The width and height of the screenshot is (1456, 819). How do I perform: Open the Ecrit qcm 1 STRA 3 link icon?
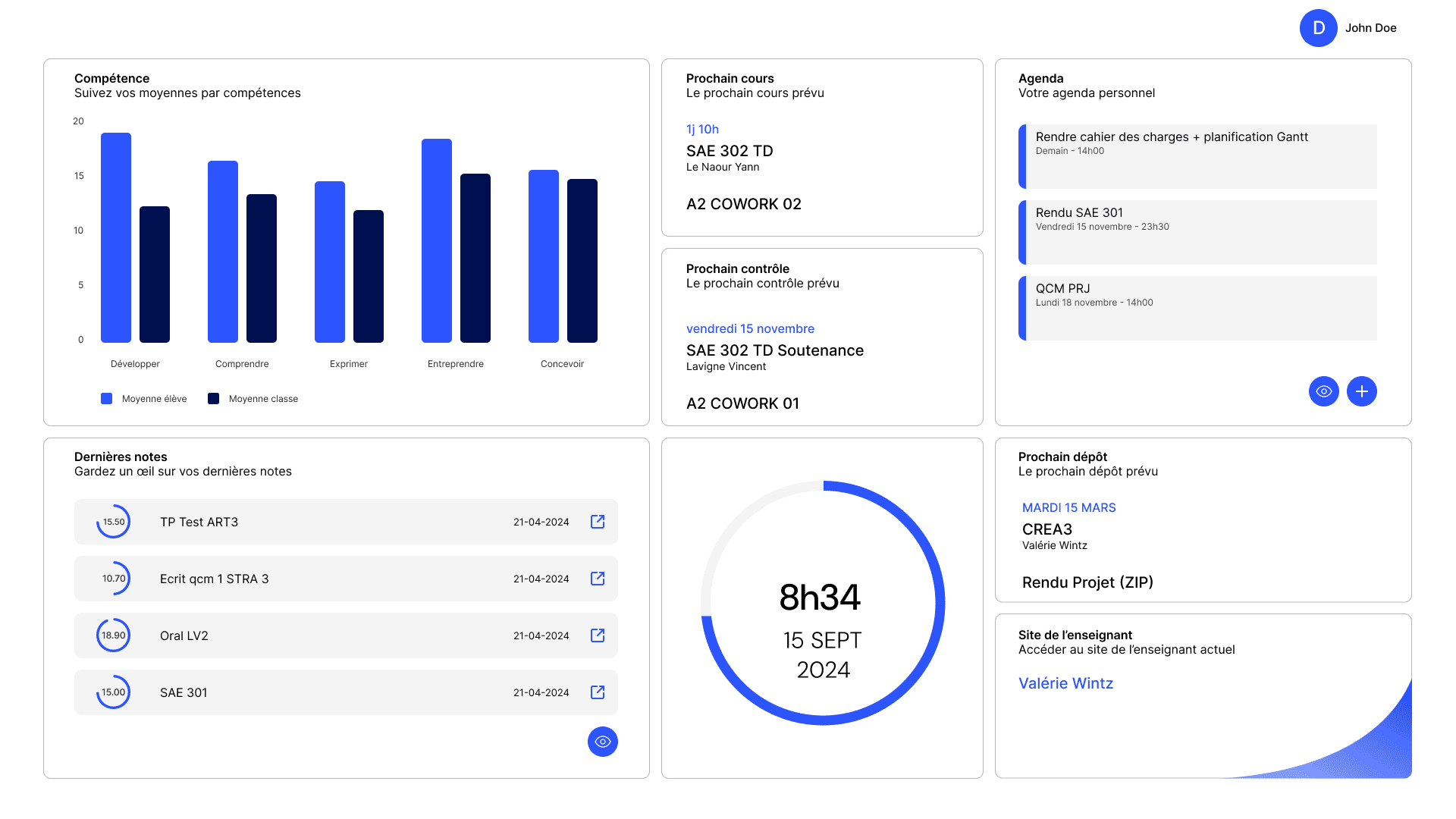pos(598,579)
